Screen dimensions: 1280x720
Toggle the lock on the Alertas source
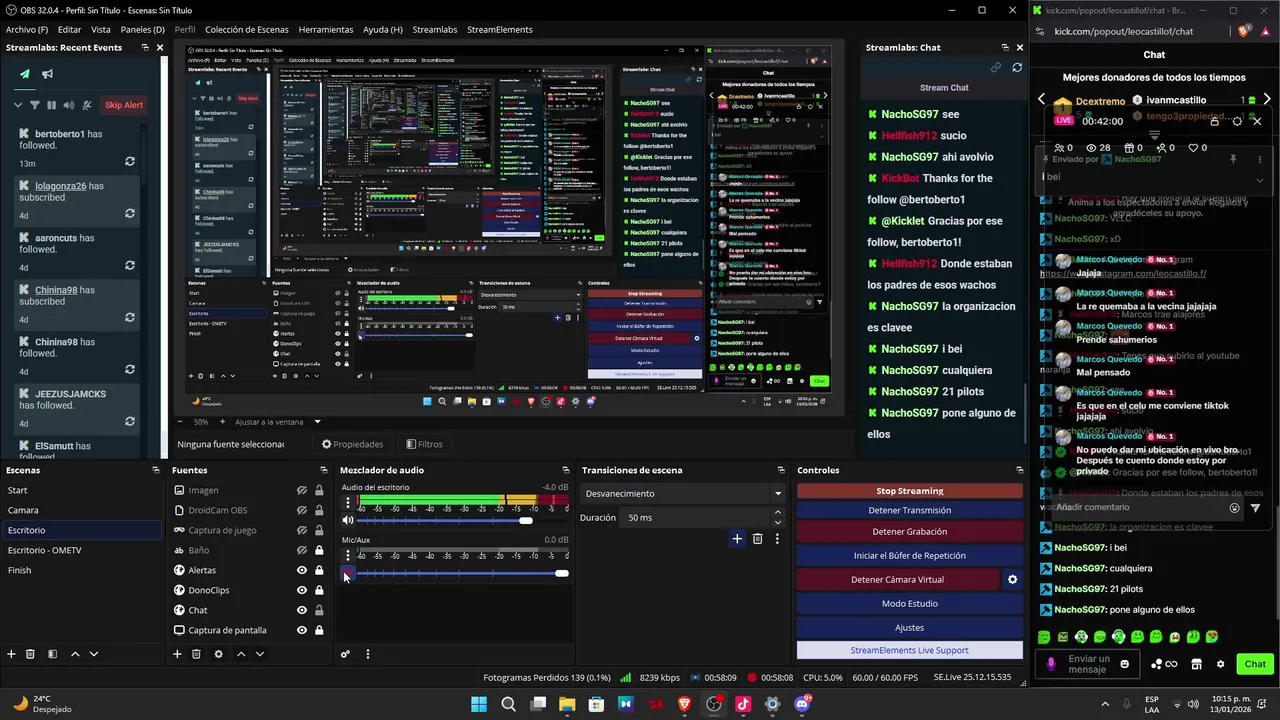coord(319,570)
